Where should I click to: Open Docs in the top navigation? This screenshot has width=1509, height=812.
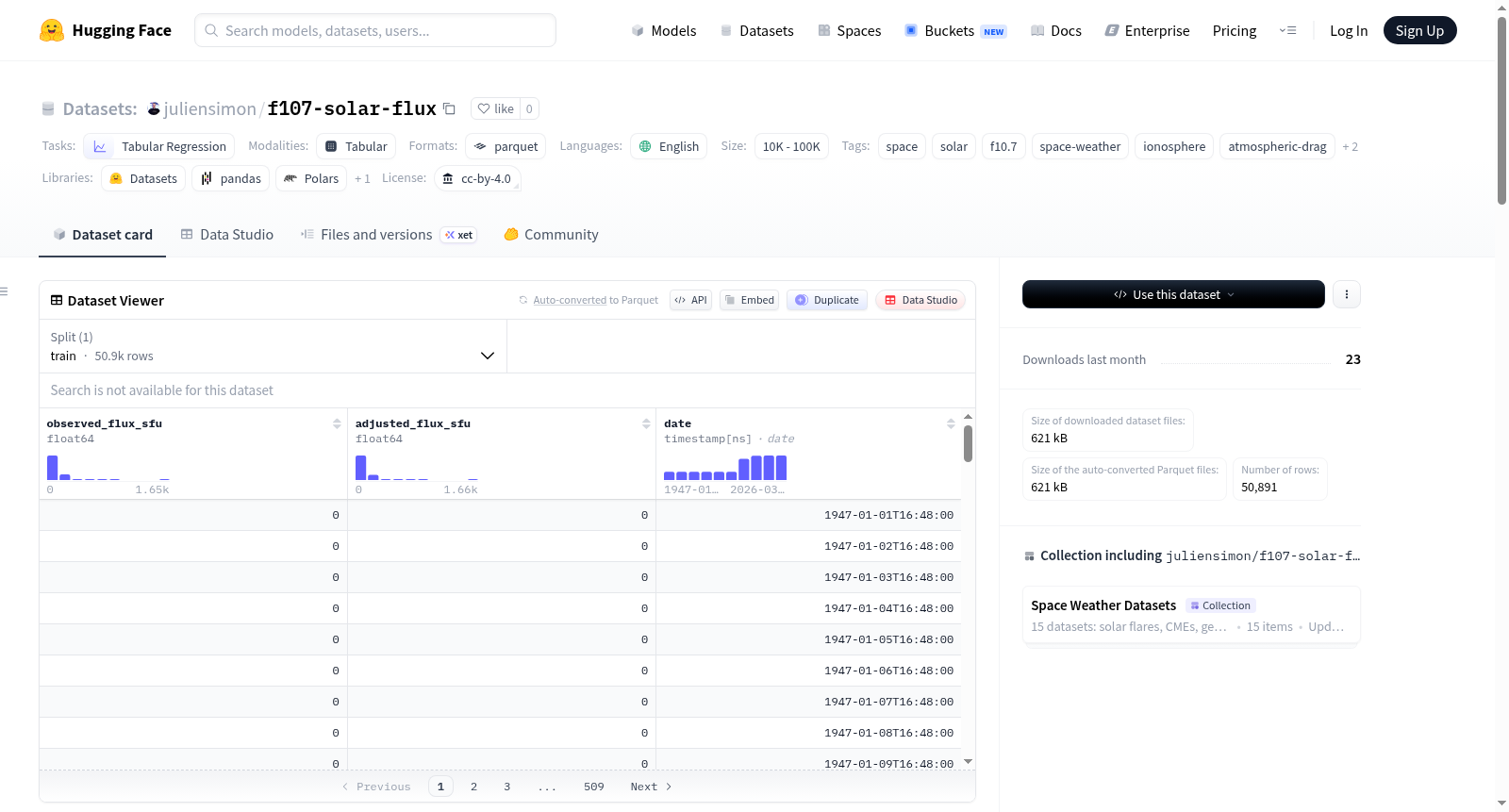1056,30
